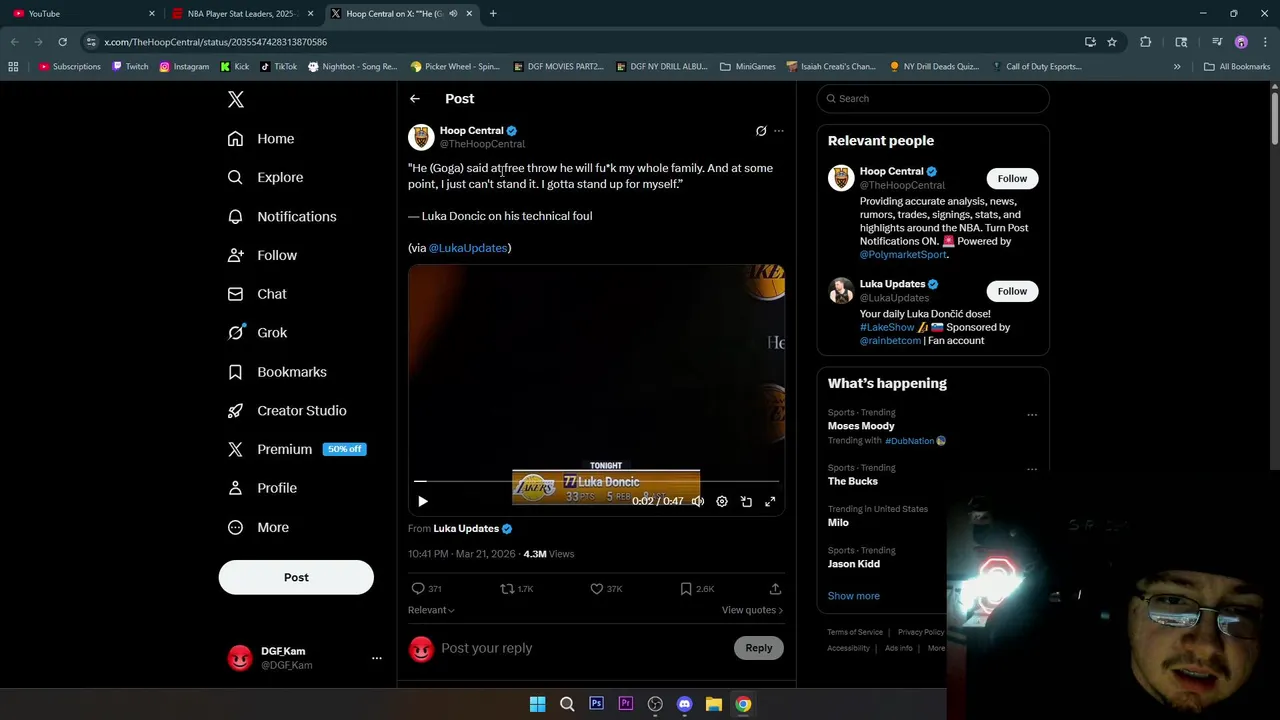This screenshot has width=1280, height=720.
Task: Open Chat messages
Action: [x=257, y=294]
